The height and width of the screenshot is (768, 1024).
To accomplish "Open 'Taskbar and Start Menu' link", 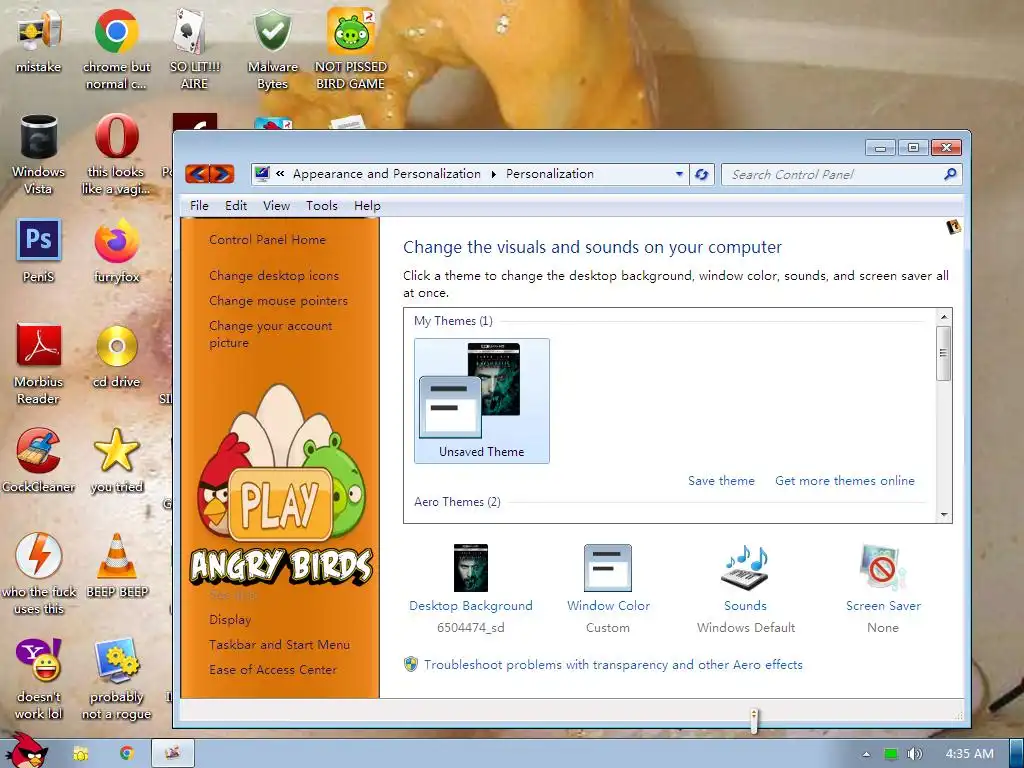I will click(279, 645).
